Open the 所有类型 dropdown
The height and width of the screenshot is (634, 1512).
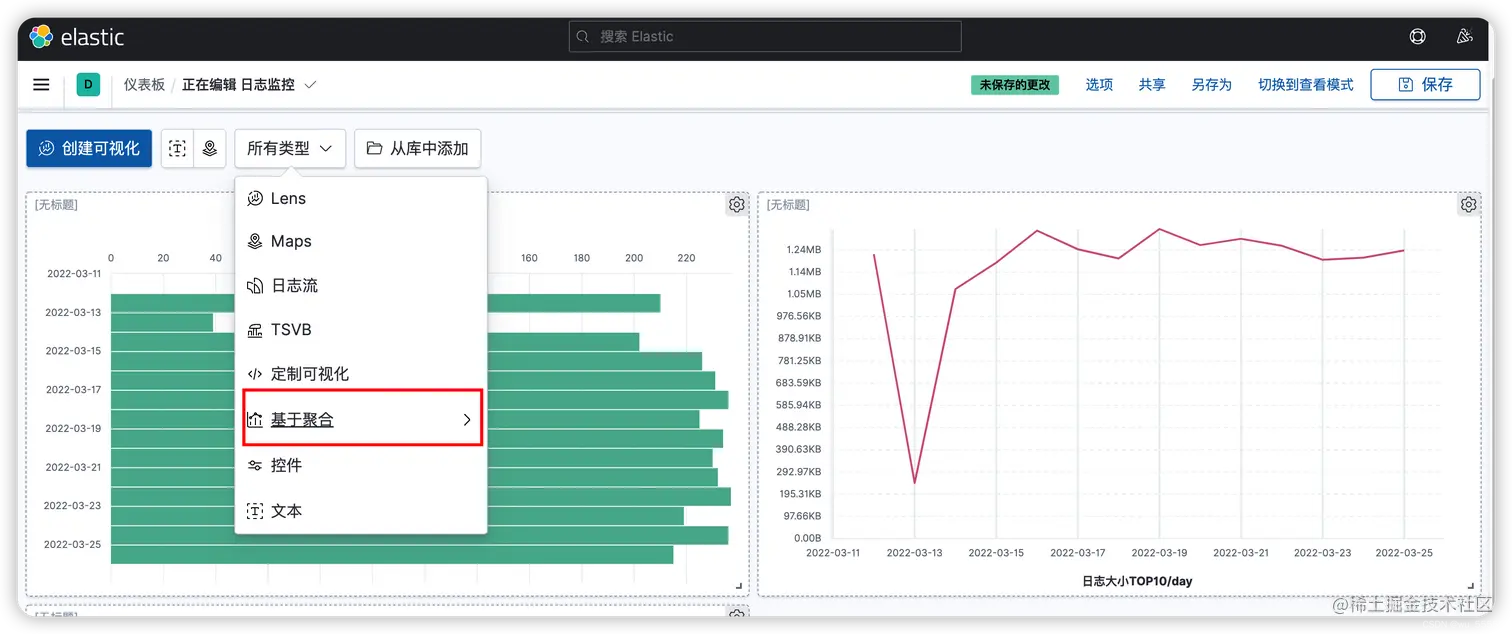pyautogui.click(x=290, y=148)
